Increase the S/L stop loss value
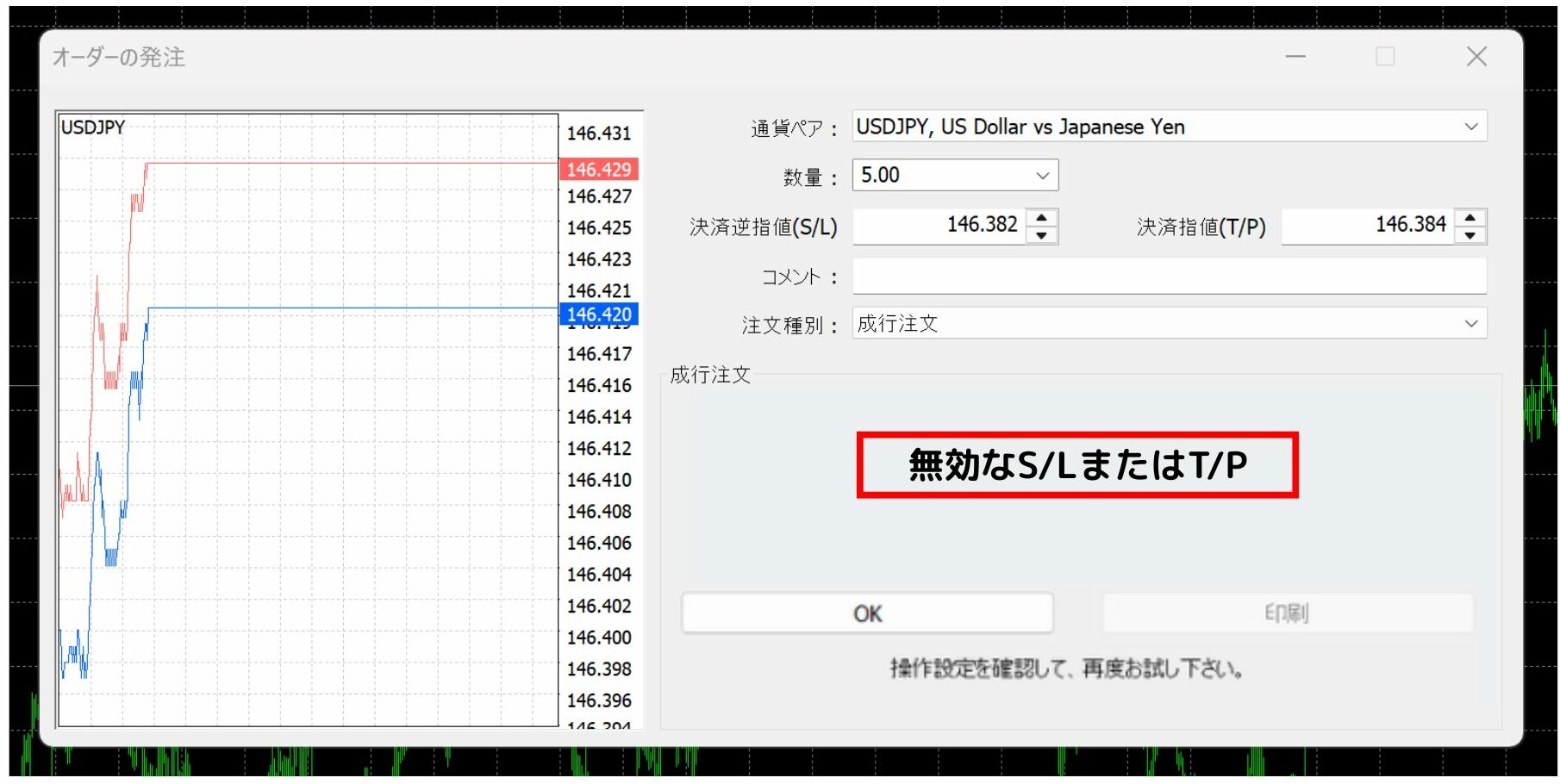This screenshot has height=784, width=1560. 1041,217
